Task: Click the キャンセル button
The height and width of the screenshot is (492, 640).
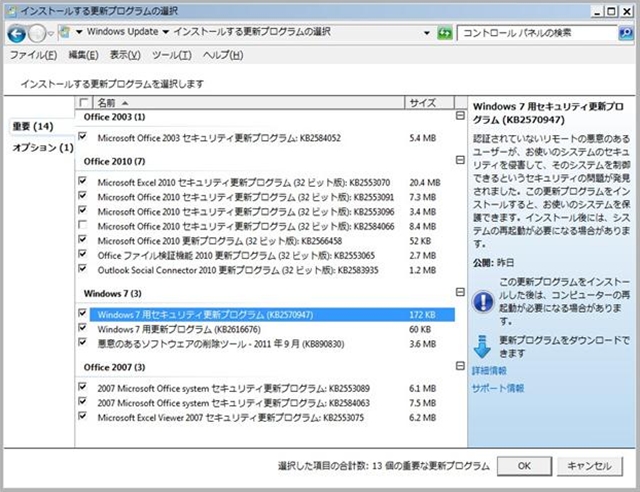Action: pyautogui.click(x=590, y=466)
